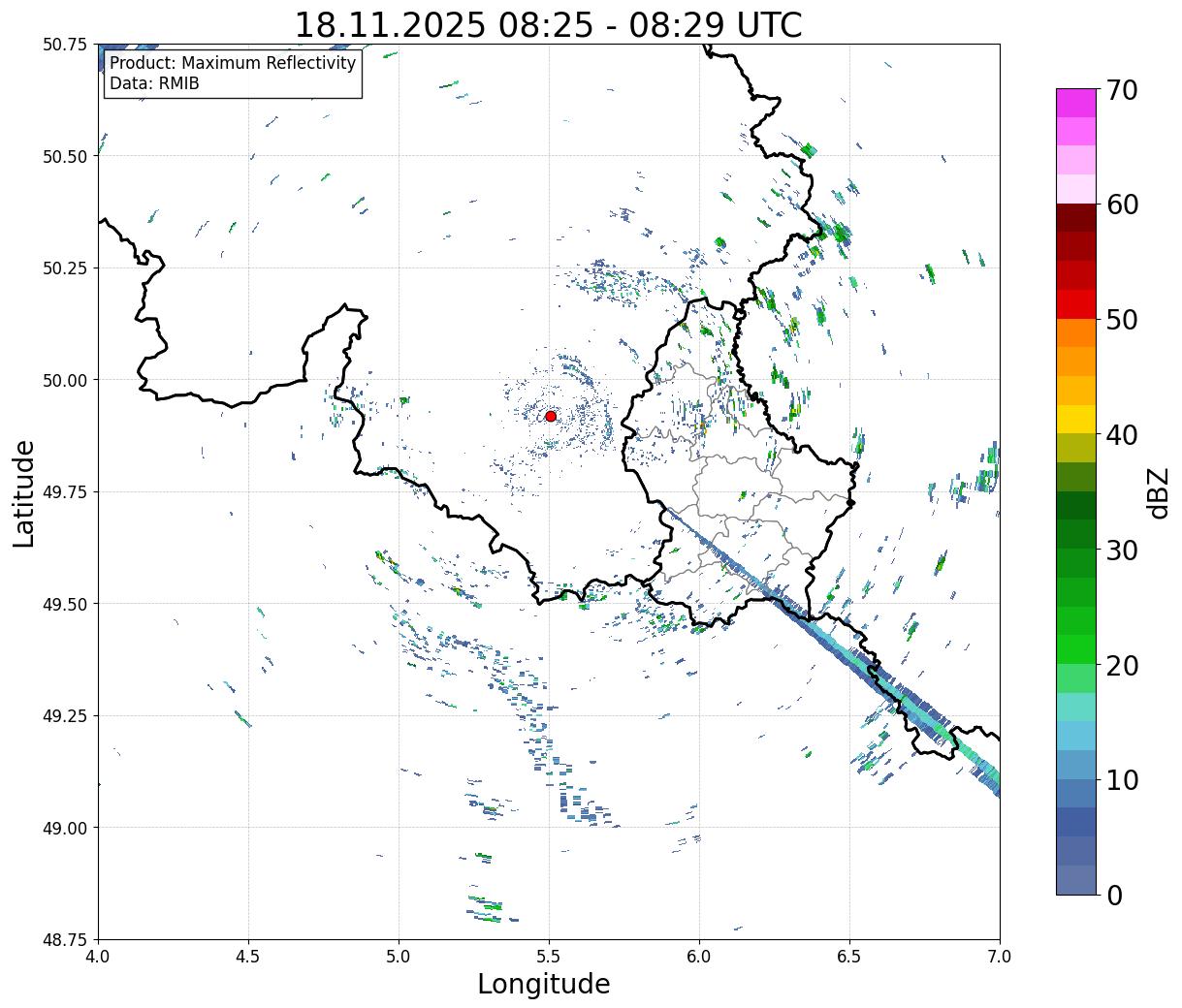Screen dimensions: 1182x1008
Task: Click the plot title with date and UTC time
Action: click(x=548, y=24)
